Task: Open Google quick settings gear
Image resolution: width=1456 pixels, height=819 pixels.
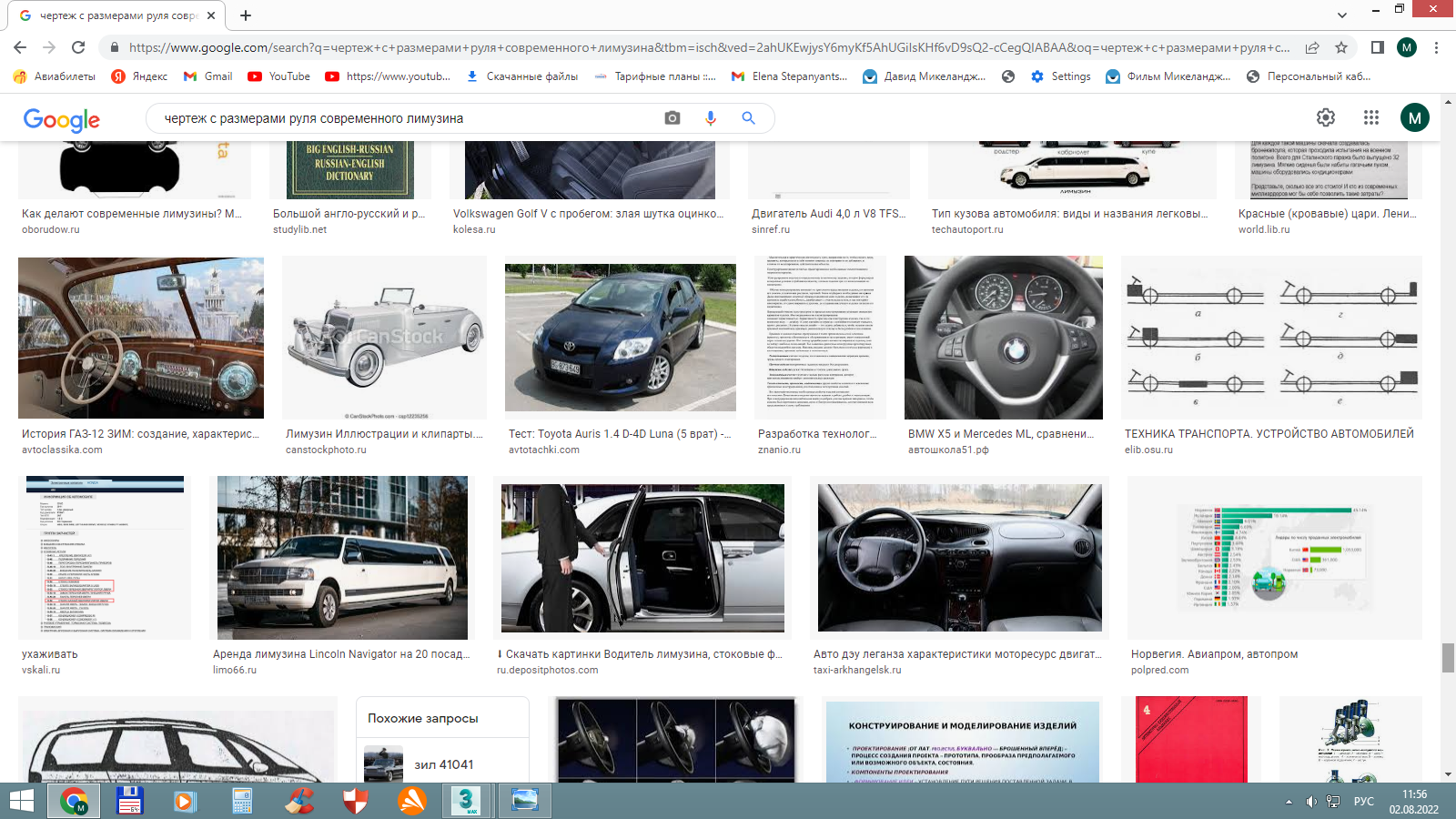Action: [1326, 117]
